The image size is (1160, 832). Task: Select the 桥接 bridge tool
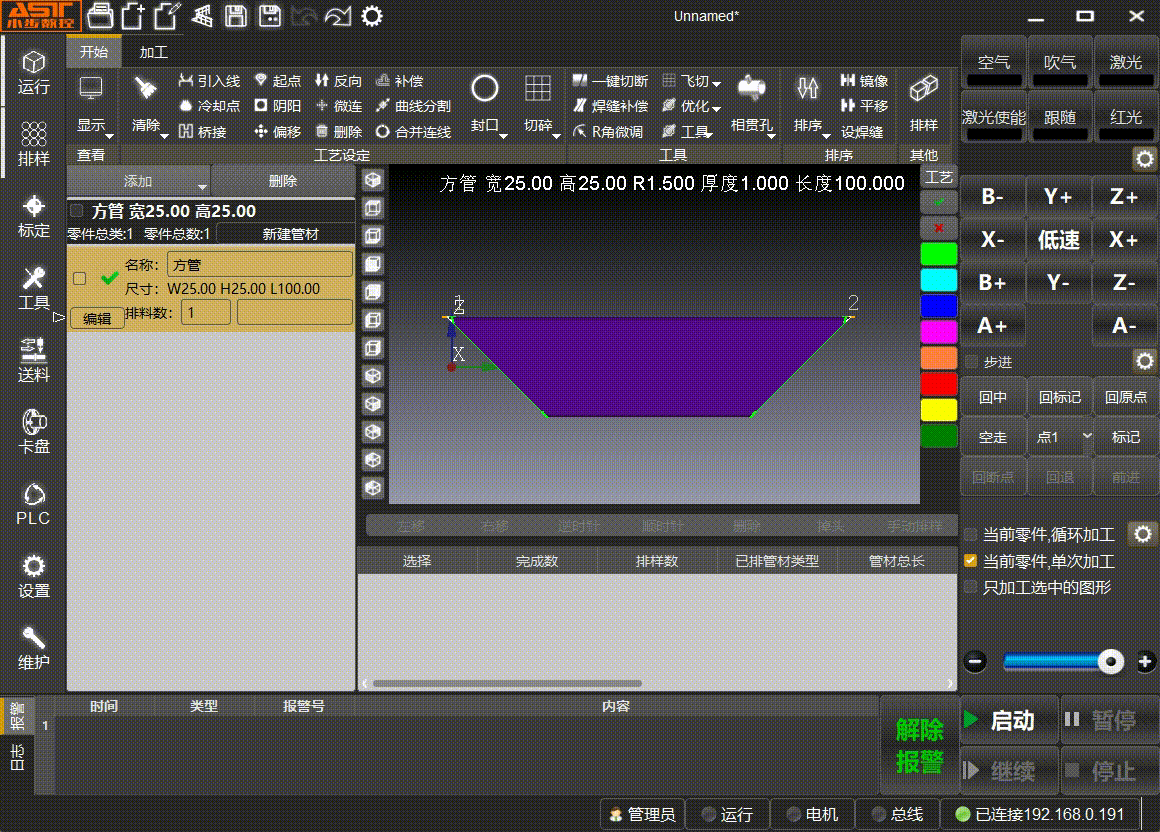(202, 132)
